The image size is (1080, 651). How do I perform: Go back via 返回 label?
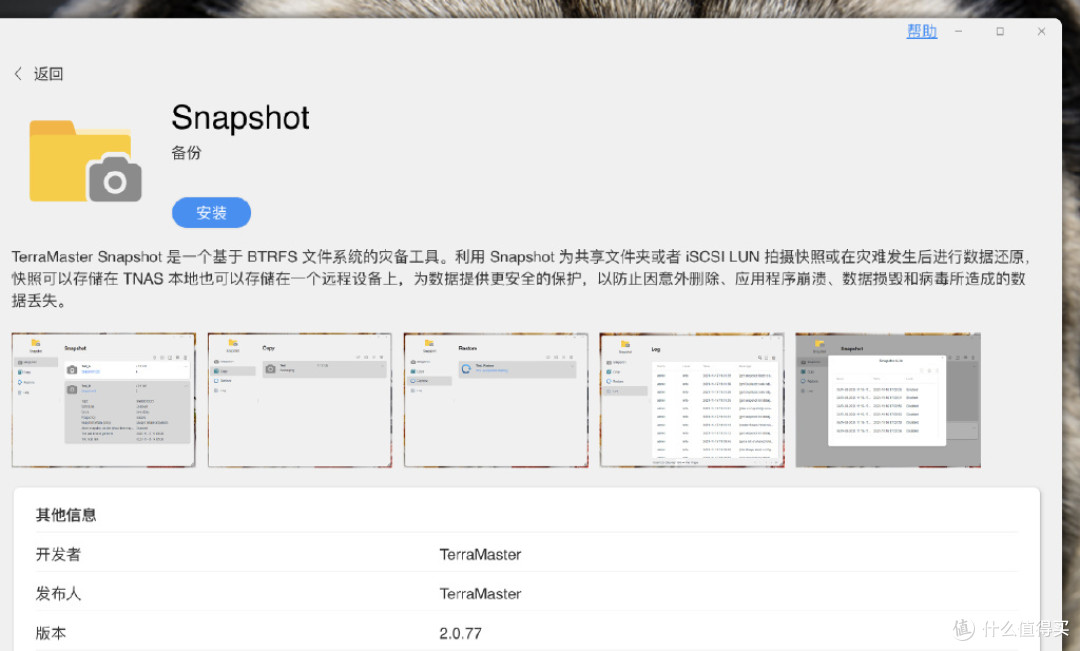coord(48,74)
